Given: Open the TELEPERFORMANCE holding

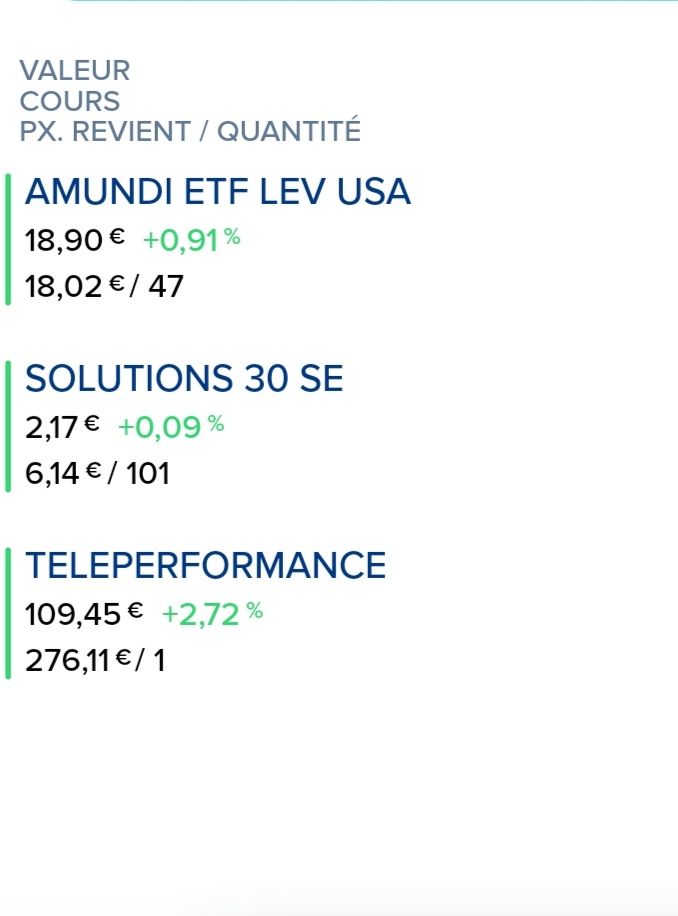Looking at the screenshot, I should pyautogui.click(x=205, y=565).
